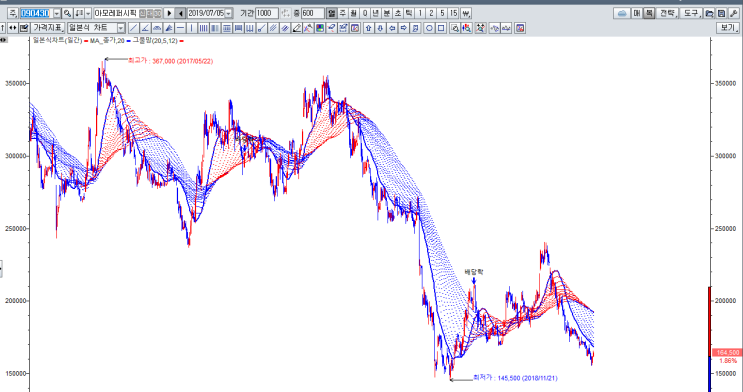Select the square shape tool
Screen dimensions: 743x392
(441, 28)
